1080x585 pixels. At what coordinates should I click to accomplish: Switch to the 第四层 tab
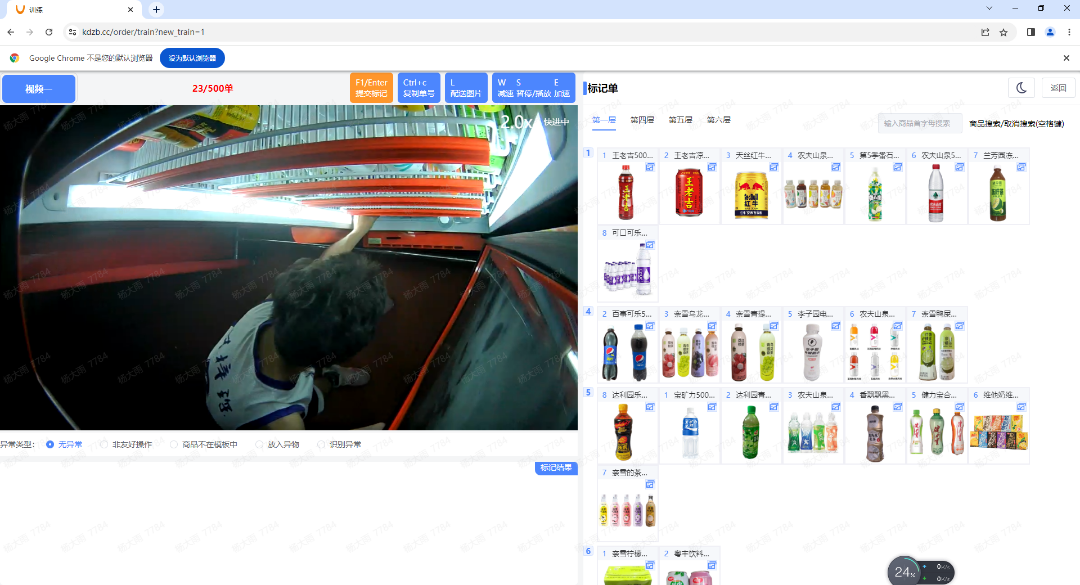pos(642,120)
